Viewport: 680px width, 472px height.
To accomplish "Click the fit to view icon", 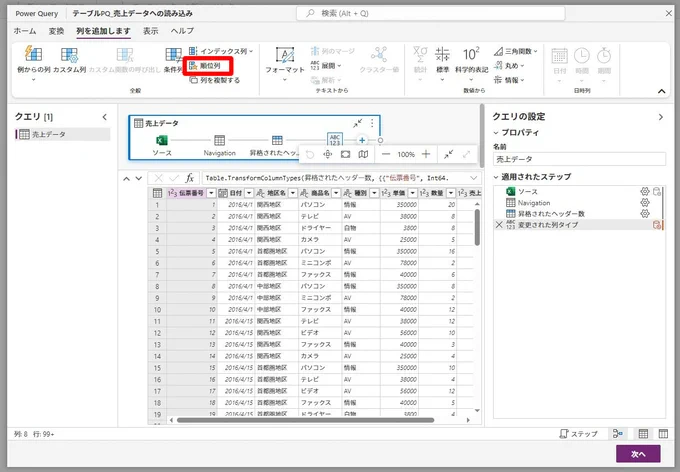I will [x=345, y=154].
